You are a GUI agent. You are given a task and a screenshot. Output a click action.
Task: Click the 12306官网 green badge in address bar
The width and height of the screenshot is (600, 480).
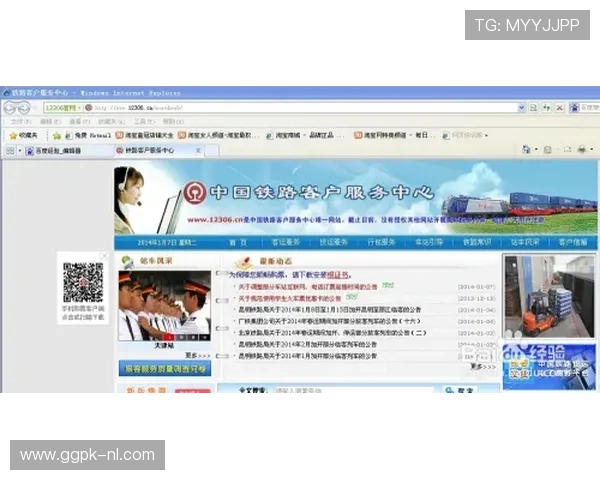click(63, 108)
